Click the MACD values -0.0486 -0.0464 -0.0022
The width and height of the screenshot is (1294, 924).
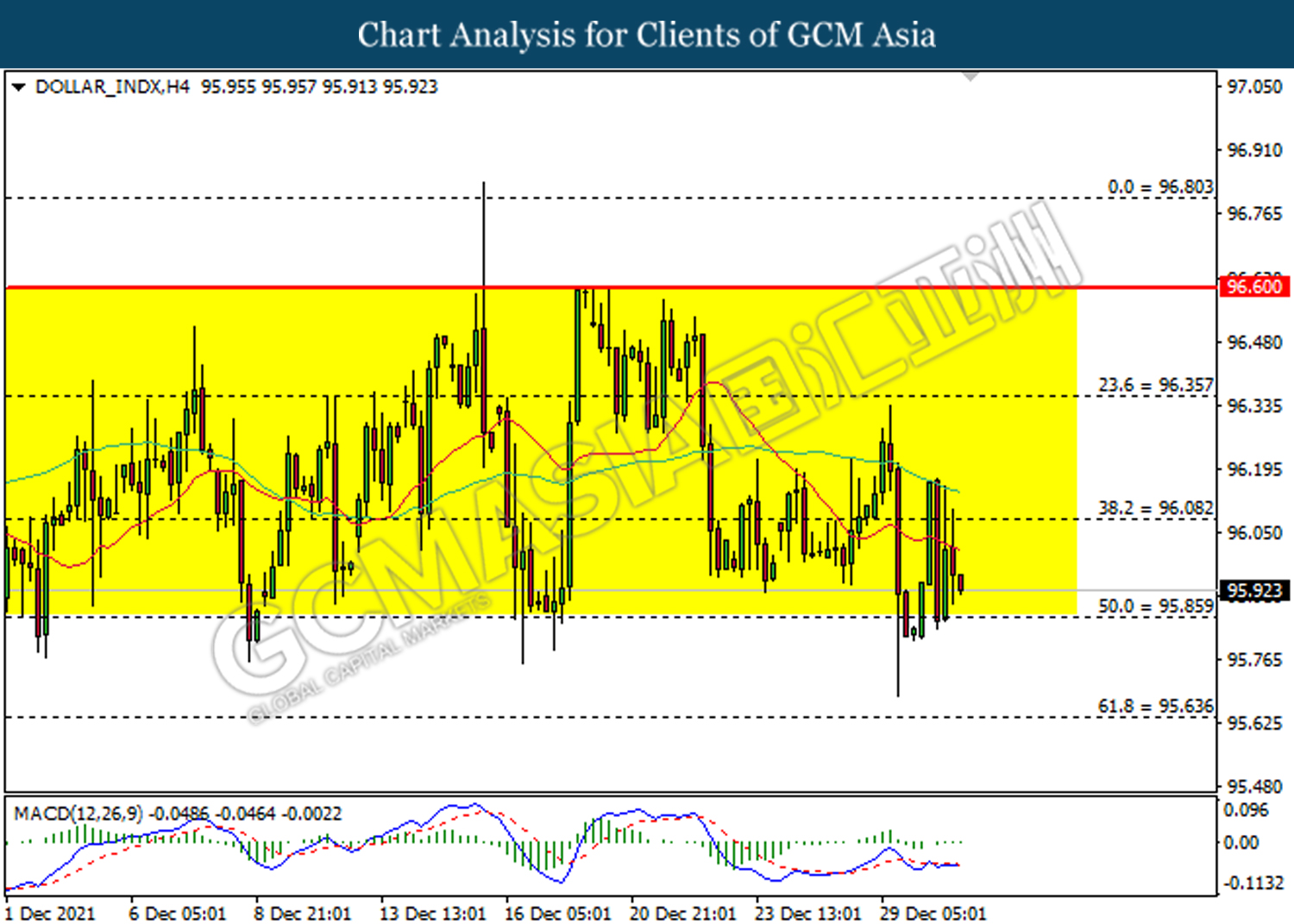pos(245,814)
